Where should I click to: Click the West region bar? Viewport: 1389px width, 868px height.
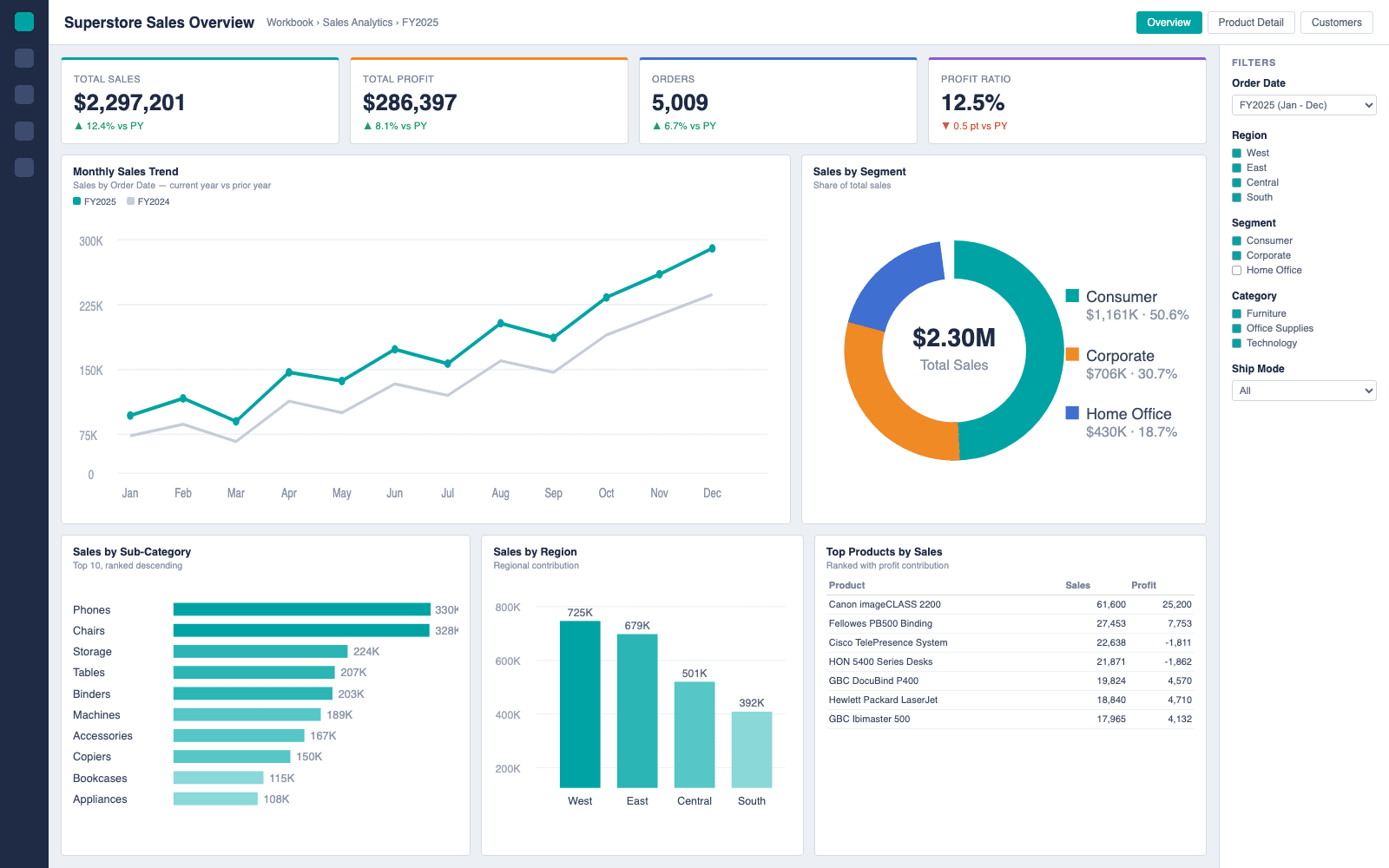click(x=580, y=704)
